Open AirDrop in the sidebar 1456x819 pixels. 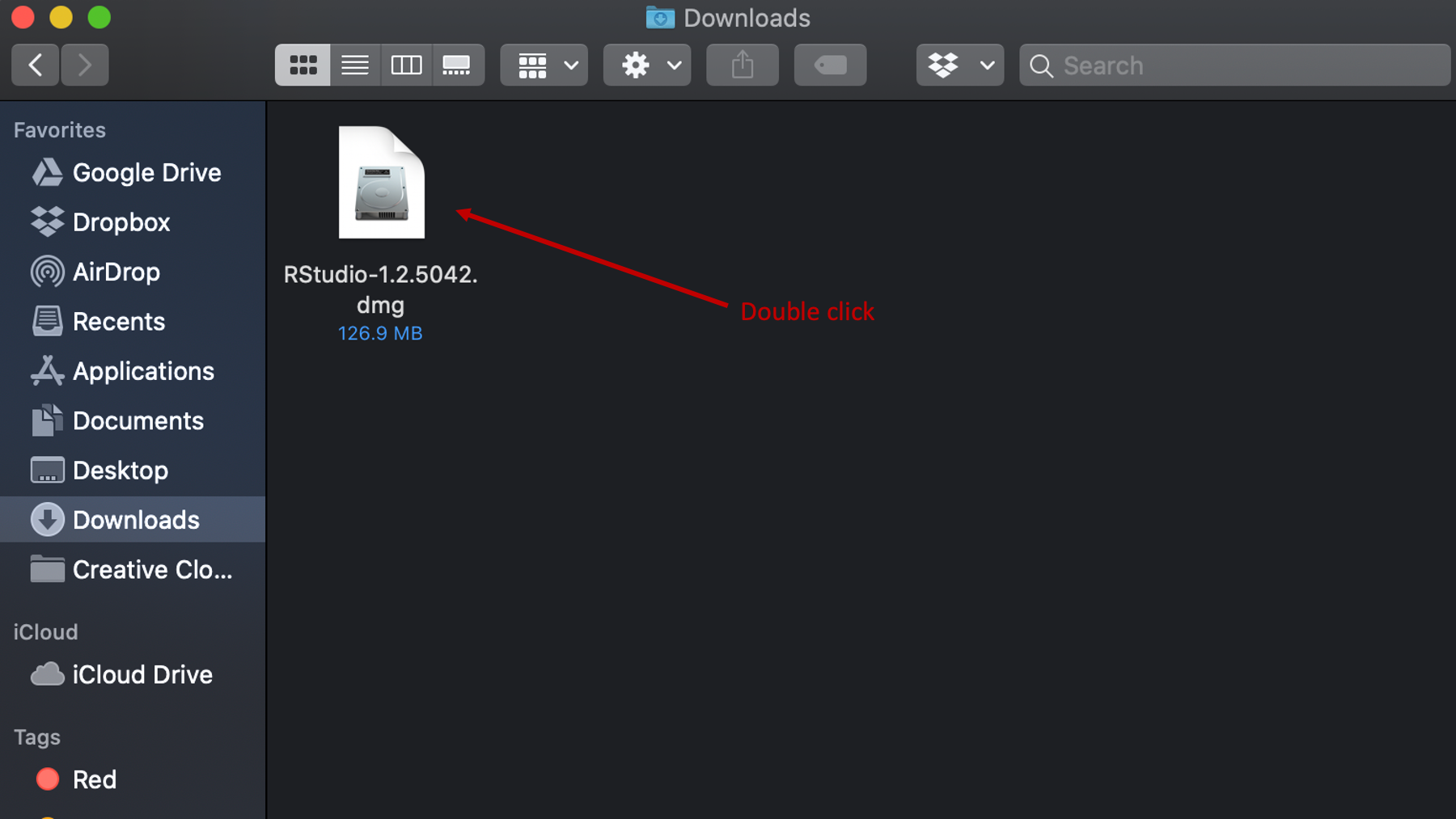pos(133,272)
